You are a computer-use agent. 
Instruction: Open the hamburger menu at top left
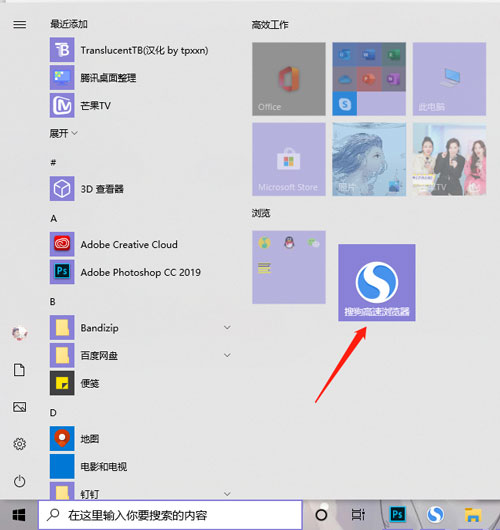(x=20, y=24)
